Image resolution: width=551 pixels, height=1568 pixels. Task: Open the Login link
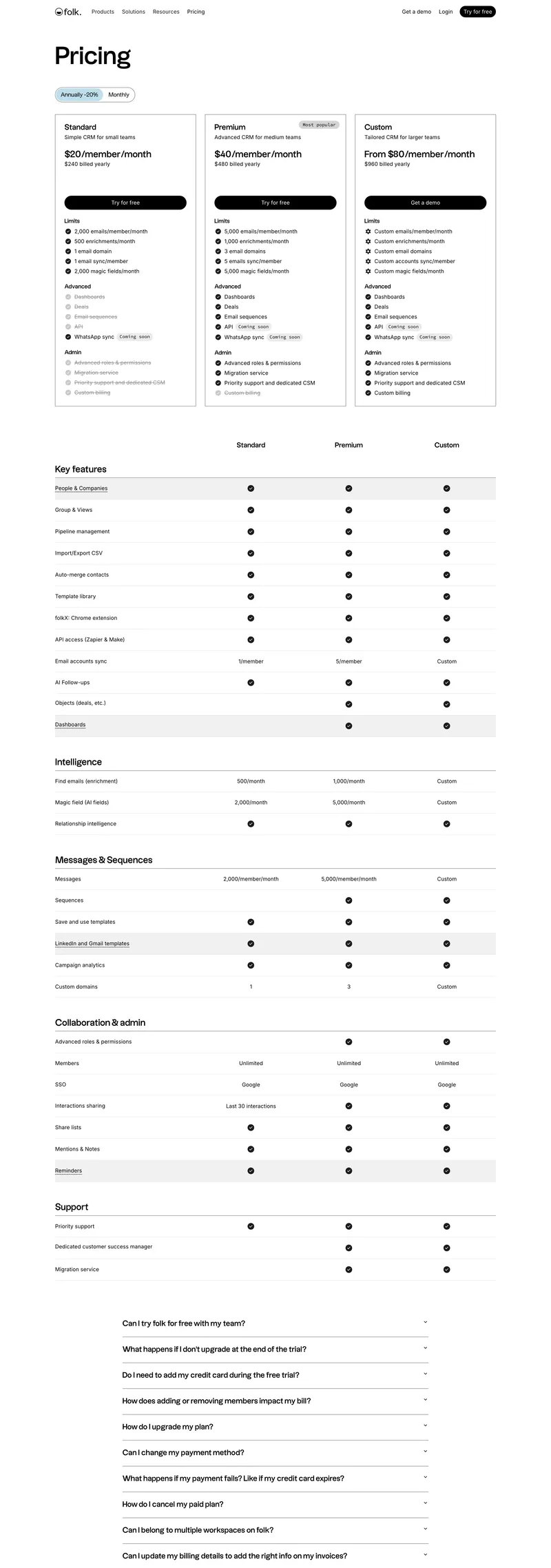(x=446, y=12)
